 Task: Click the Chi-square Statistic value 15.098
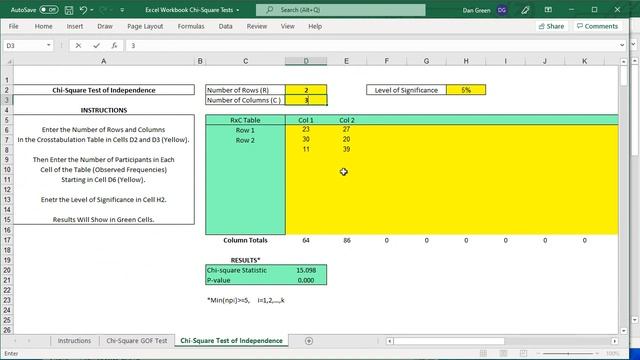[306, 270]
